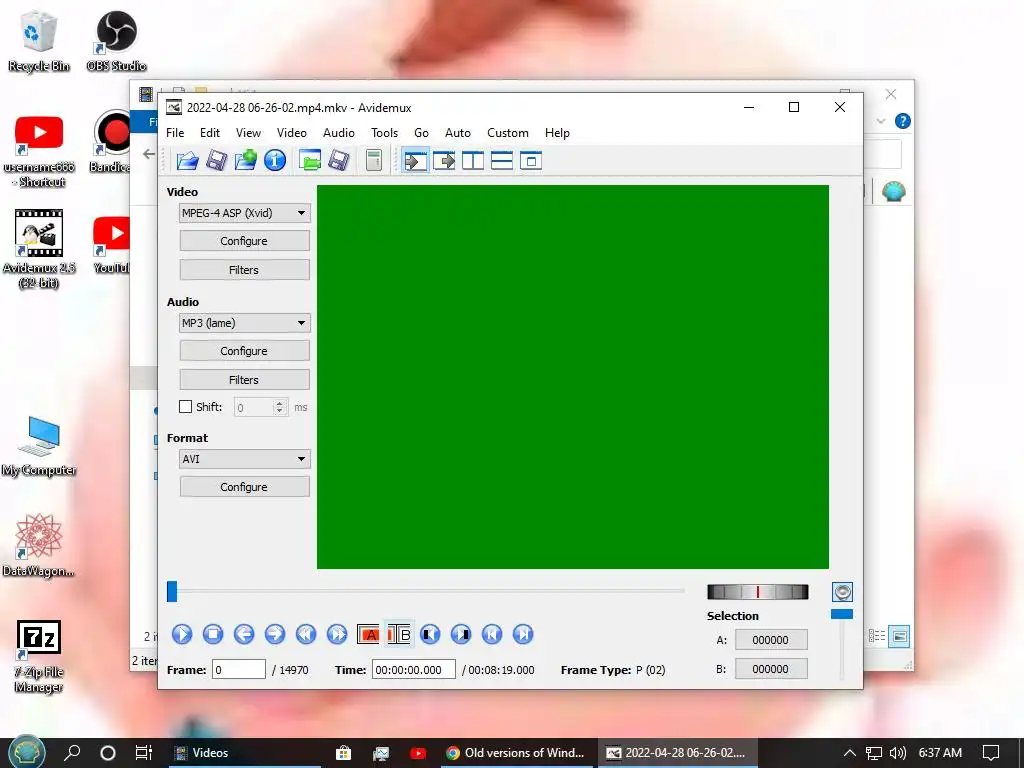Append a video using the green-plus folder icon
This screenshot has height=768, width=1024.
(246, 160)
